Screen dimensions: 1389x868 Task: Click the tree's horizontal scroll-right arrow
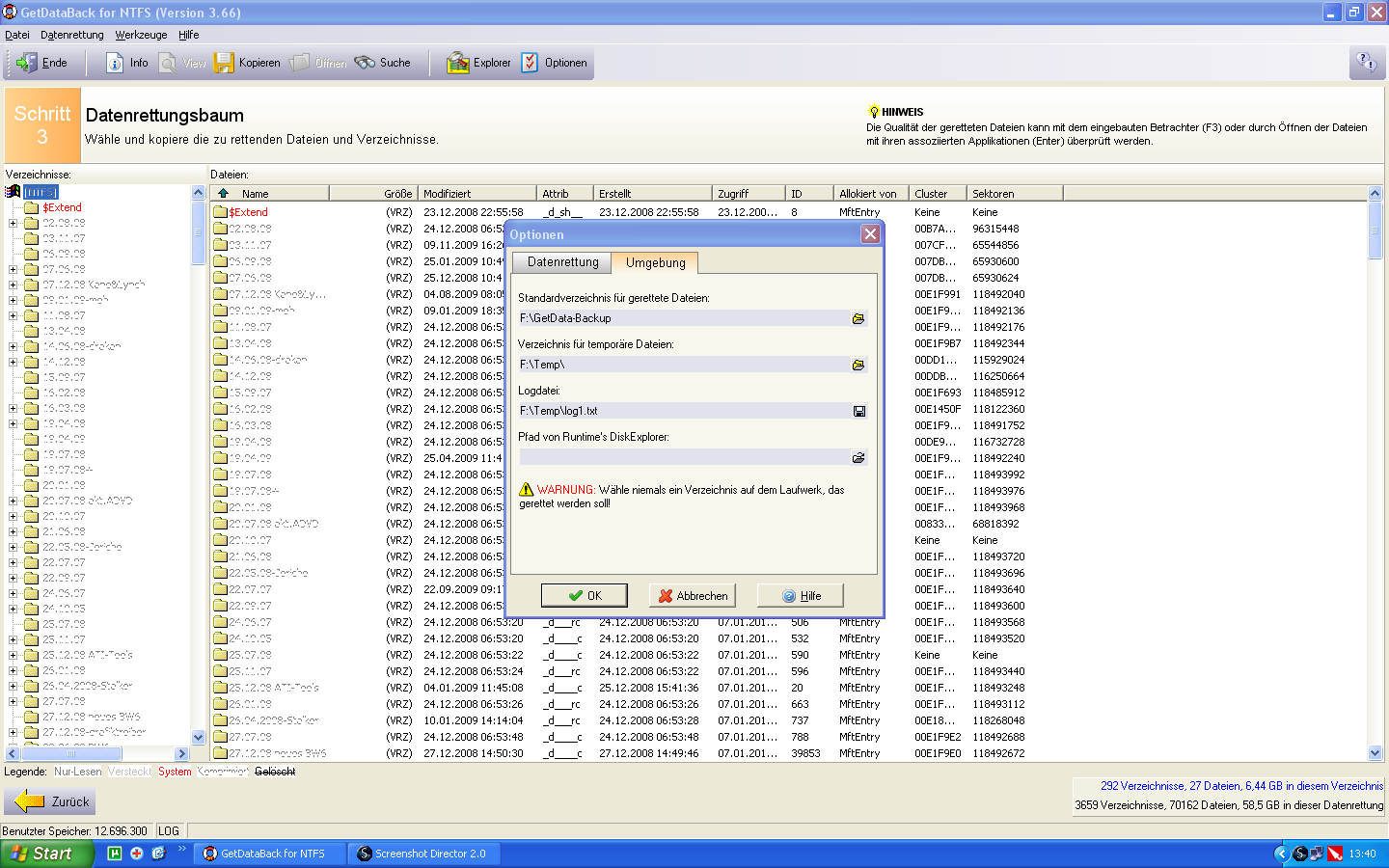[x=181, y=753]
